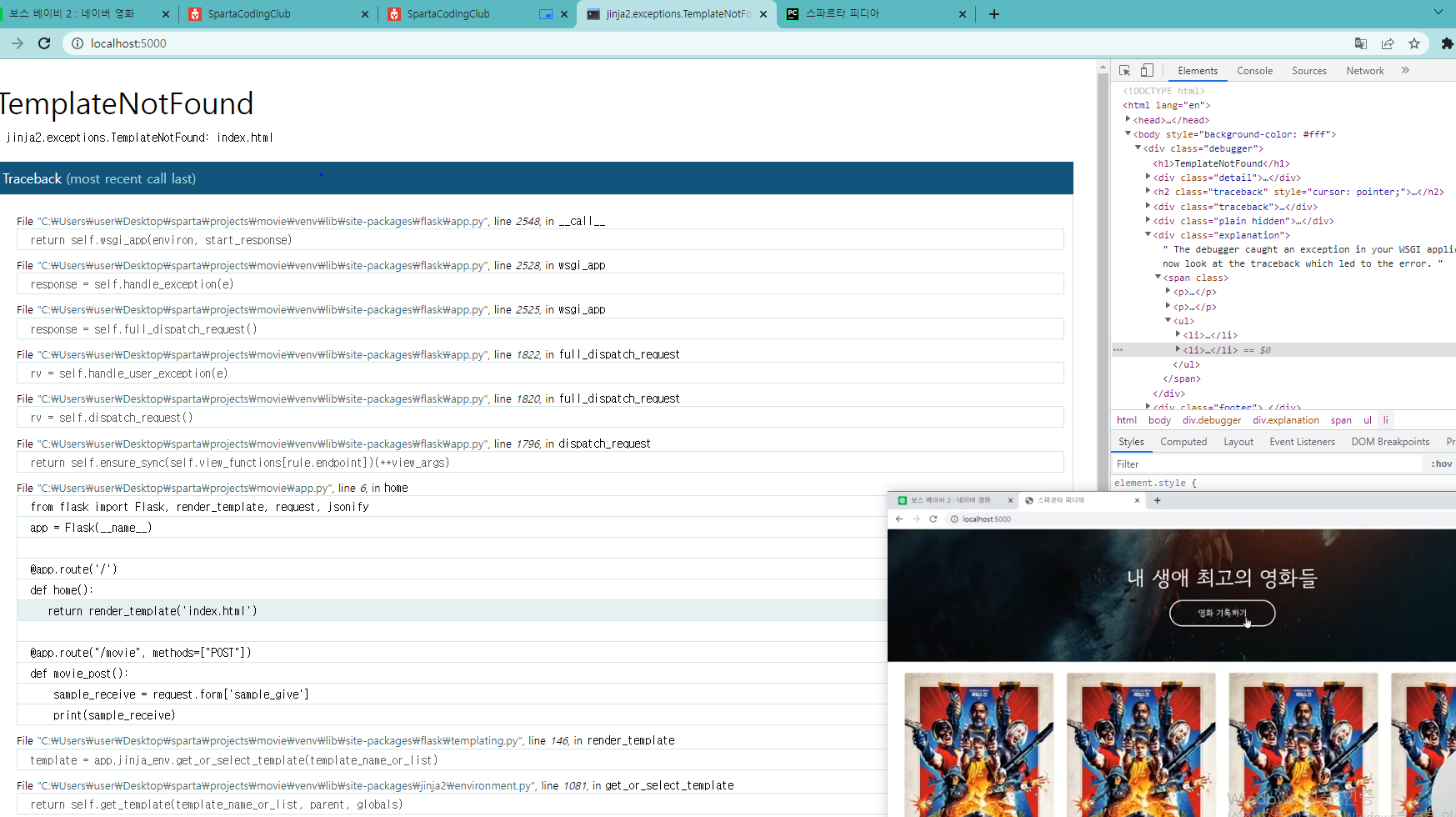This screenshot has height=817, width=1456.
Task: Expand the div class="plain hidden" node
Action: [x=1148, y=220]
